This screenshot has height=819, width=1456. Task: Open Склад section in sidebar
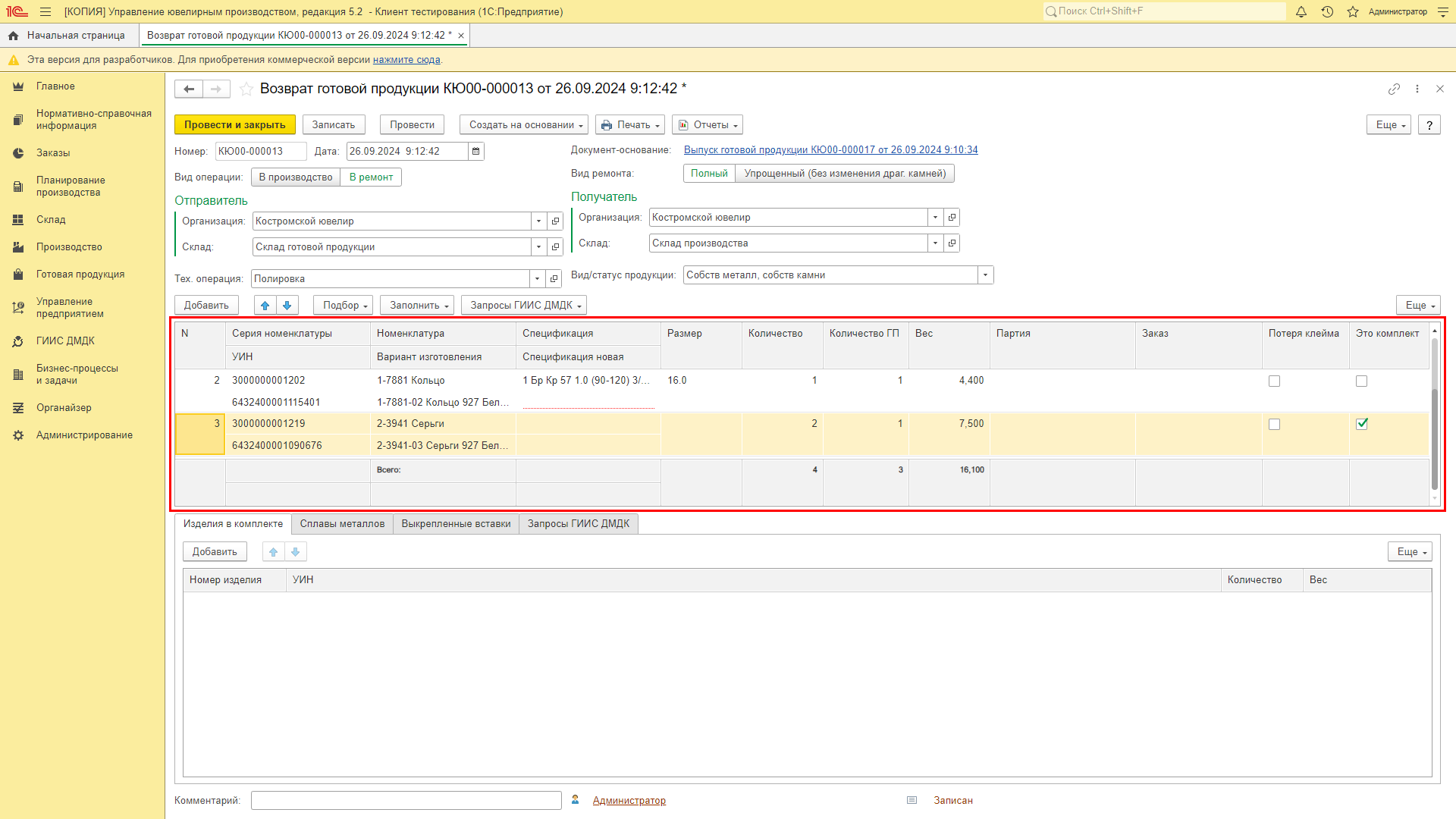51,219
